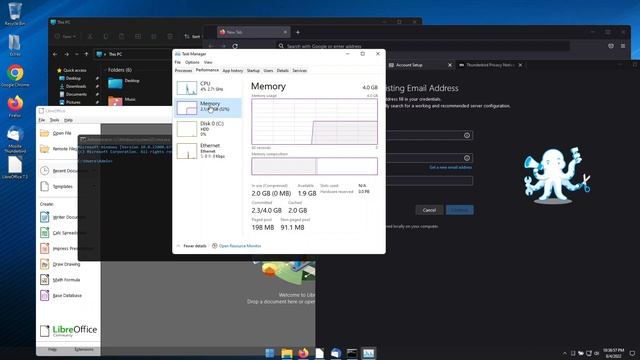The height and width of the screenshot is (360, 640).
Task: Create a new Draw Drawing
Action: coord(61,264)
